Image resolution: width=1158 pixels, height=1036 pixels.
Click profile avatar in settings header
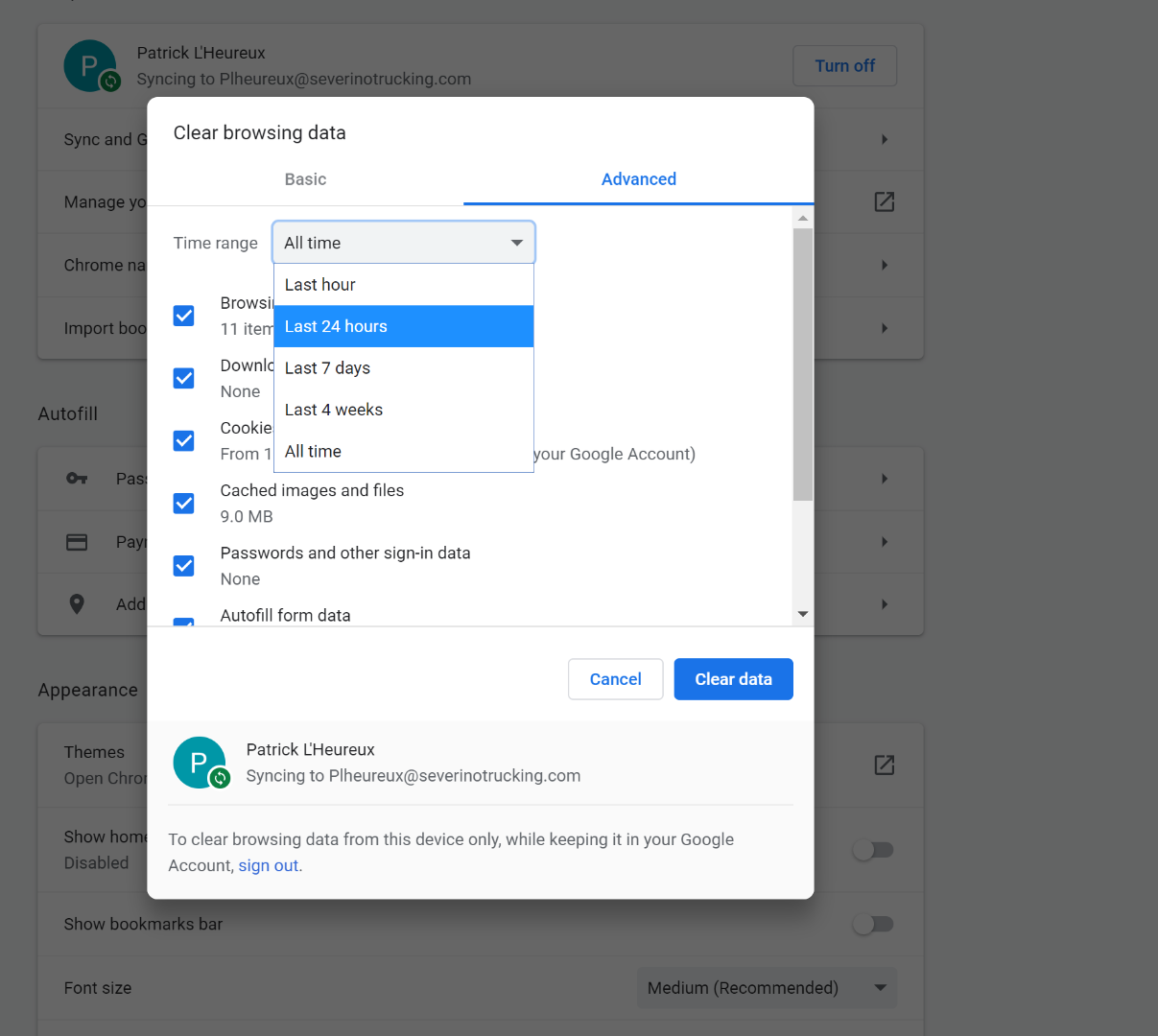[x=90, y=66]
